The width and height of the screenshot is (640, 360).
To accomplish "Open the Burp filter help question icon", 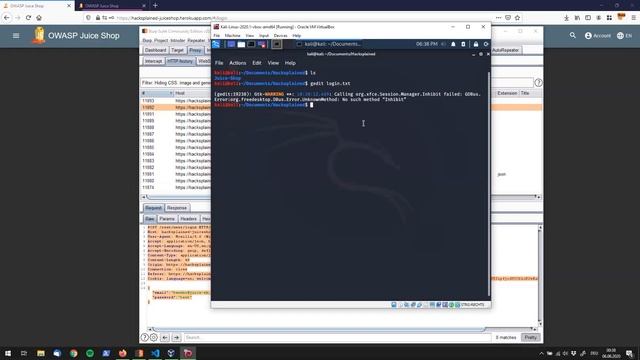I will click(x=538, y=83).
